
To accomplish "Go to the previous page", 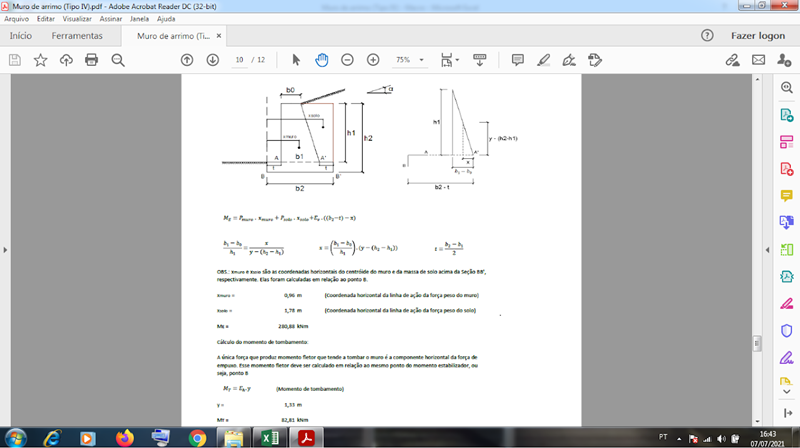I will click(187, 60).
